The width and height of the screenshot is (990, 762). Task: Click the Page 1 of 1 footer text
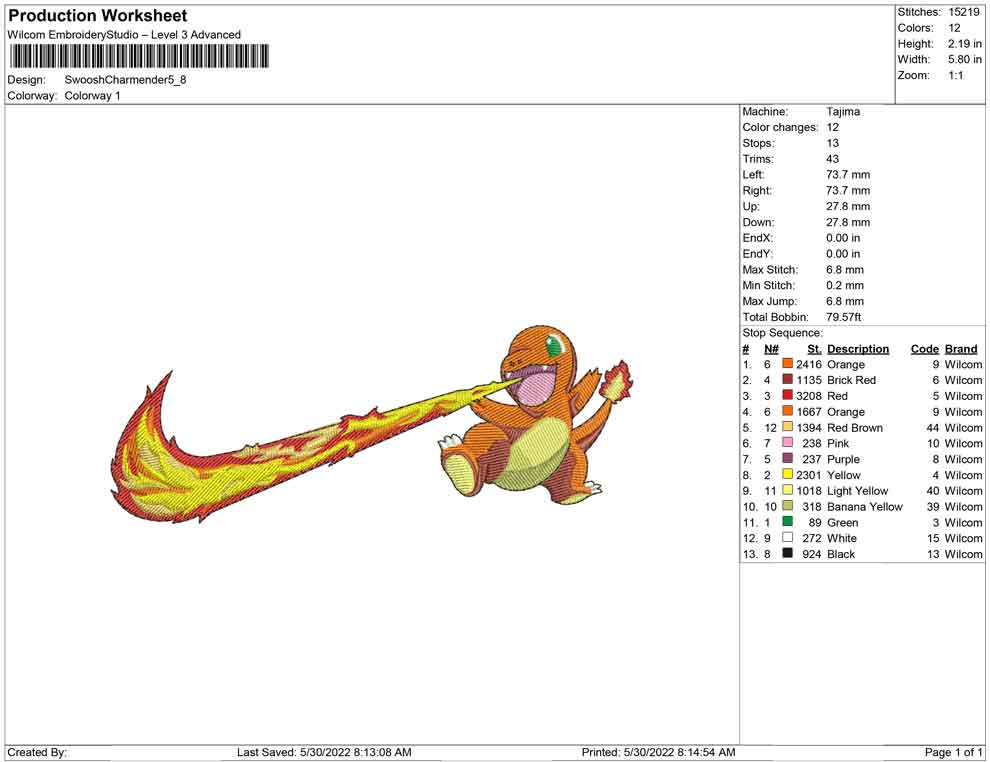coord(954,752)
